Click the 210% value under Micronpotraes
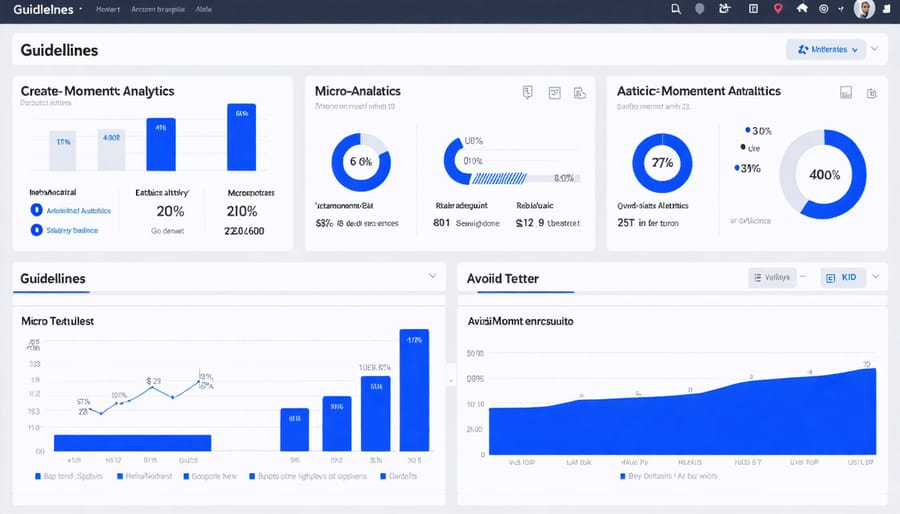 [242, 211]
